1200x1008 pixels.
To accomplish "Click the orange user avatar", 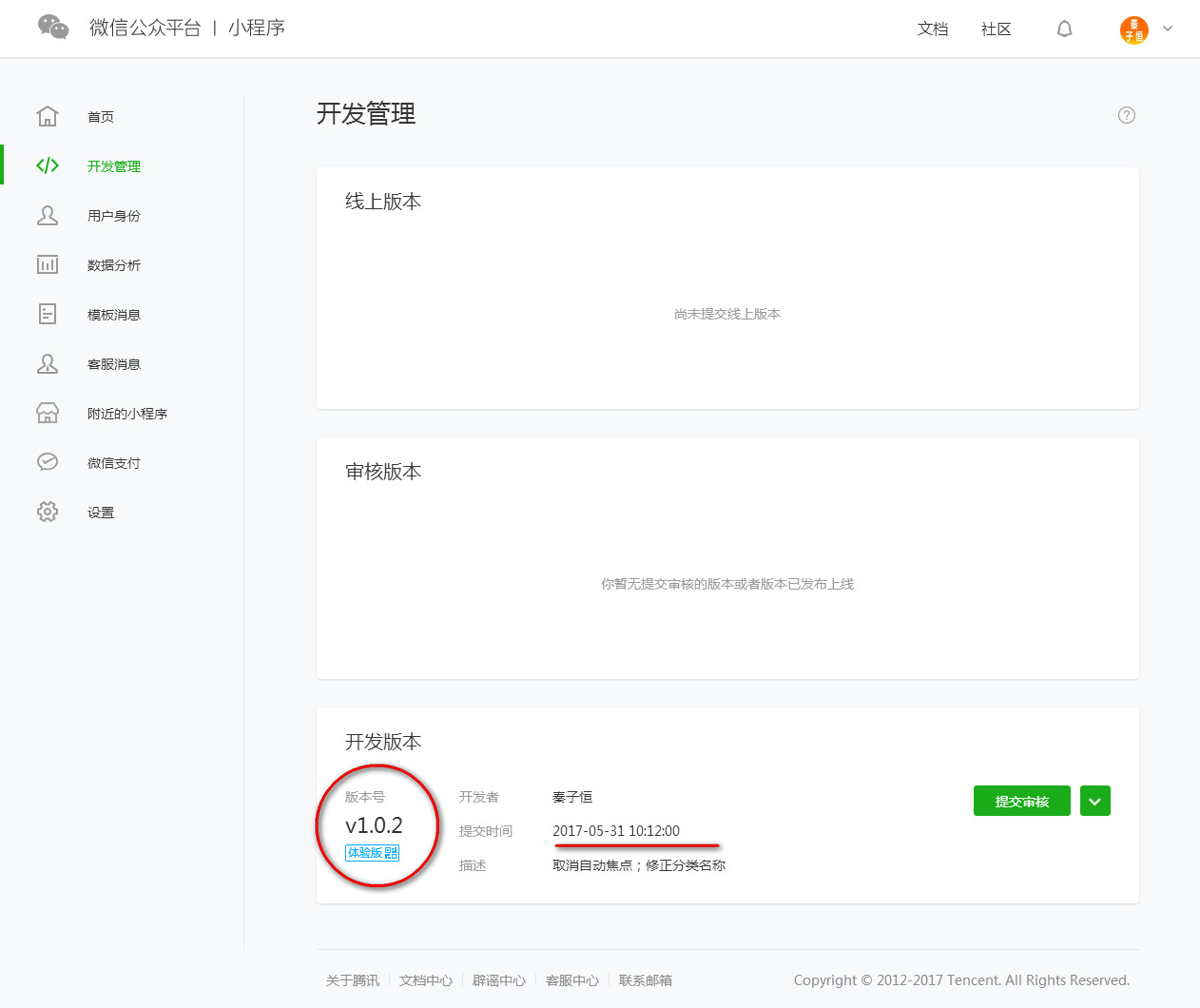I will pos(1133,29).
